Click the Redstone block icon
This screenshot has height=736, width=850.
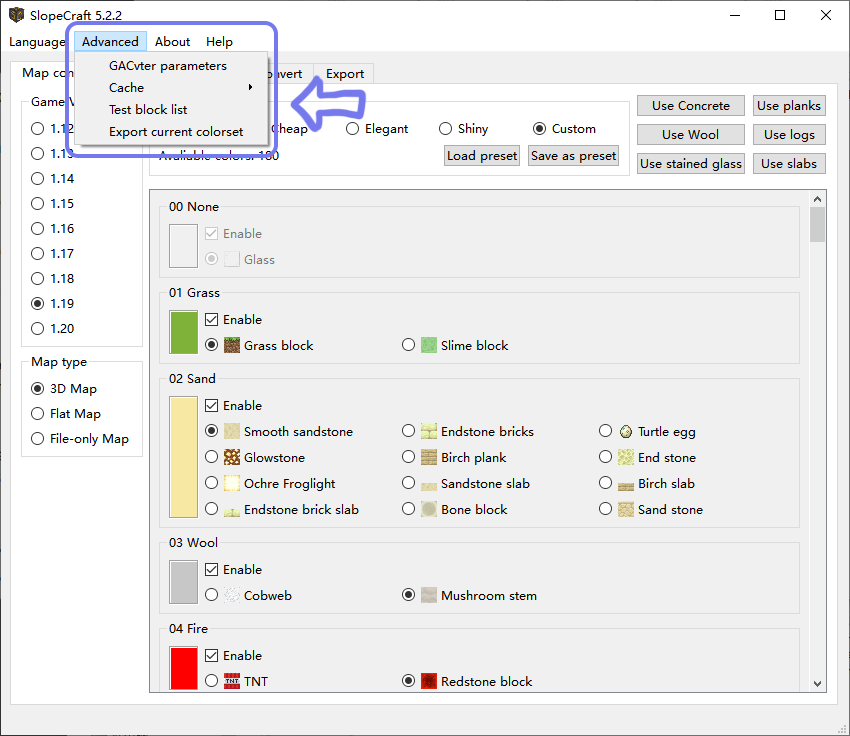pos(429,681)
